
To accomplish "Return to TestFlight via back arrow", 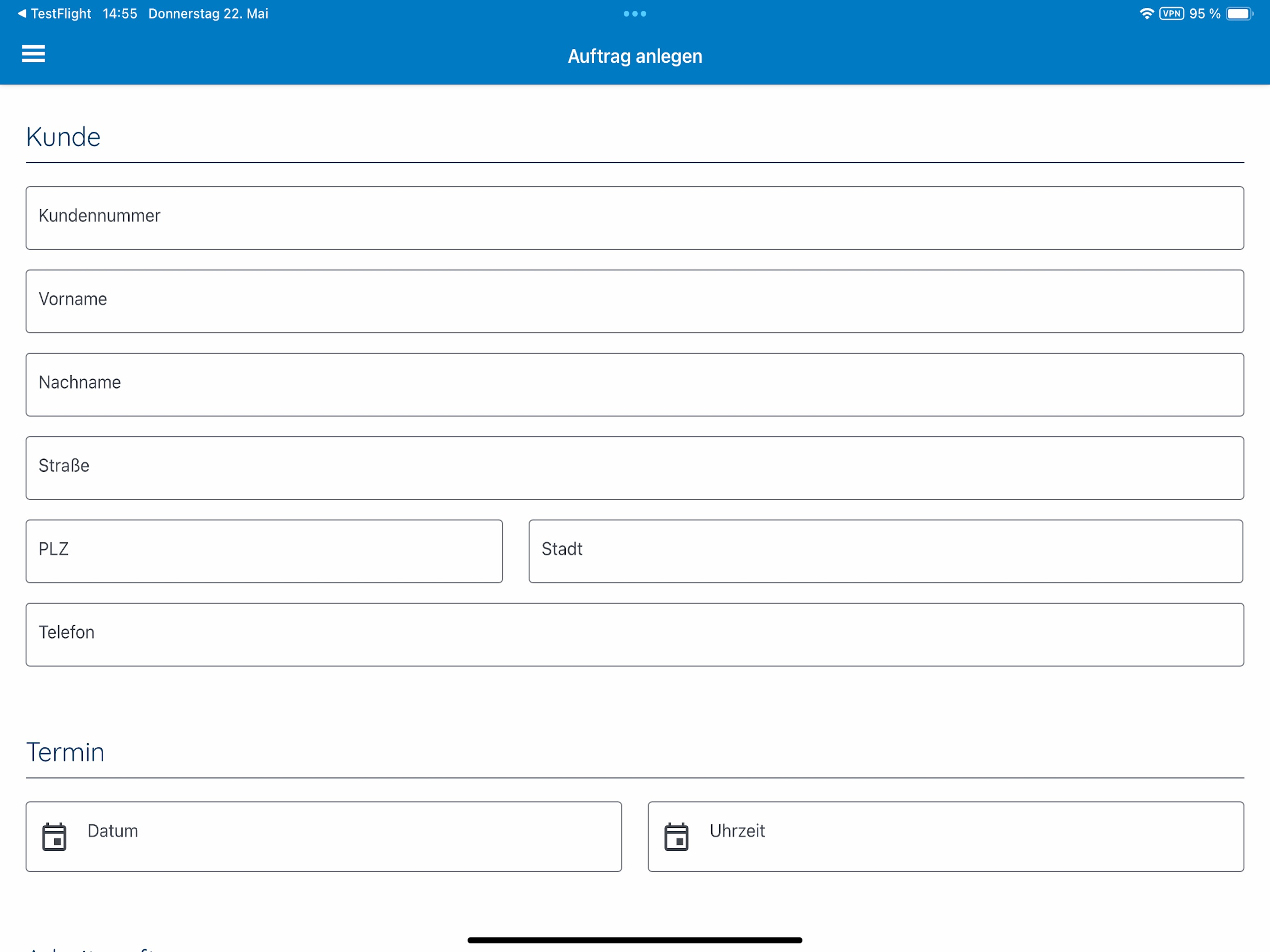I will pyautogui.click(x=54, y=13).
